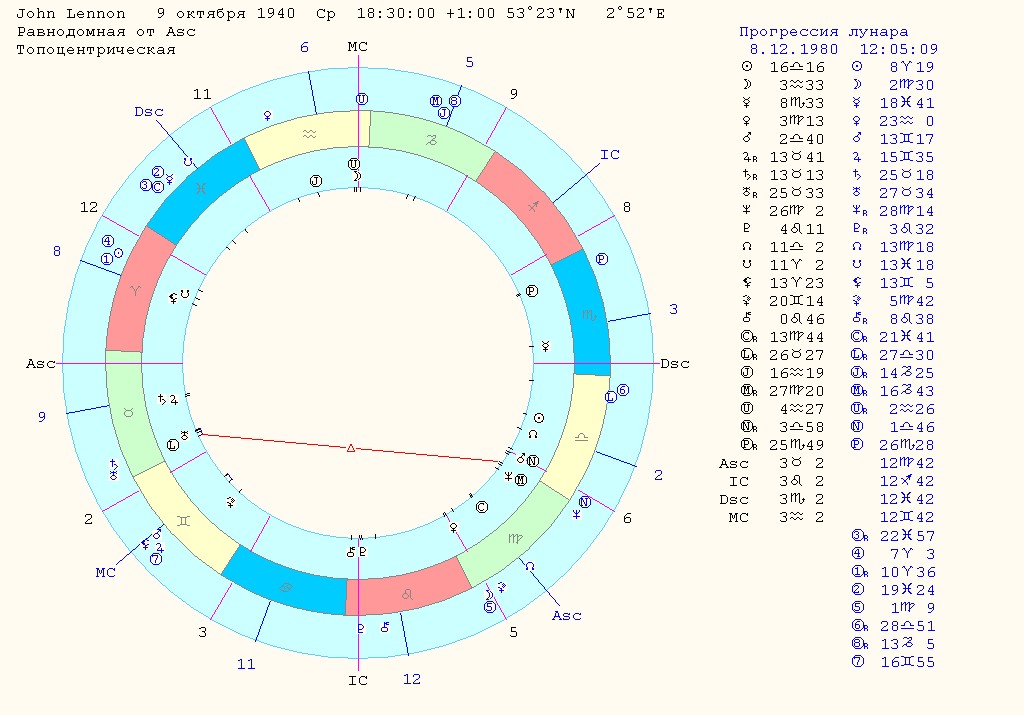Click the blue Dsc label beside the chart
The height and width of the screenshot is (715, 1024).
(x=149, y=112)
